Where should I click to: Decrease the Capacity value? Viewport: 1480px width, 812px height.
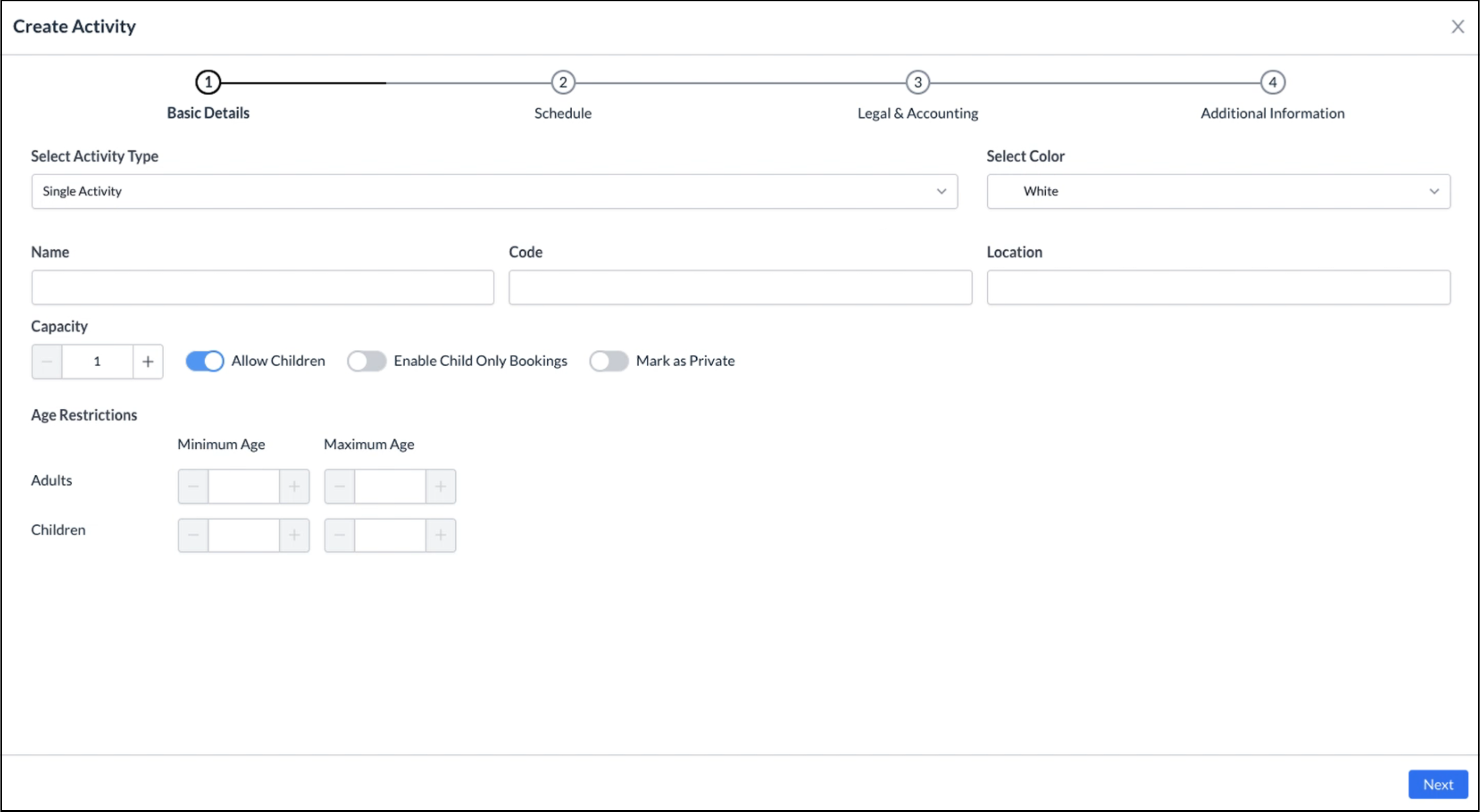pos(47,361)
